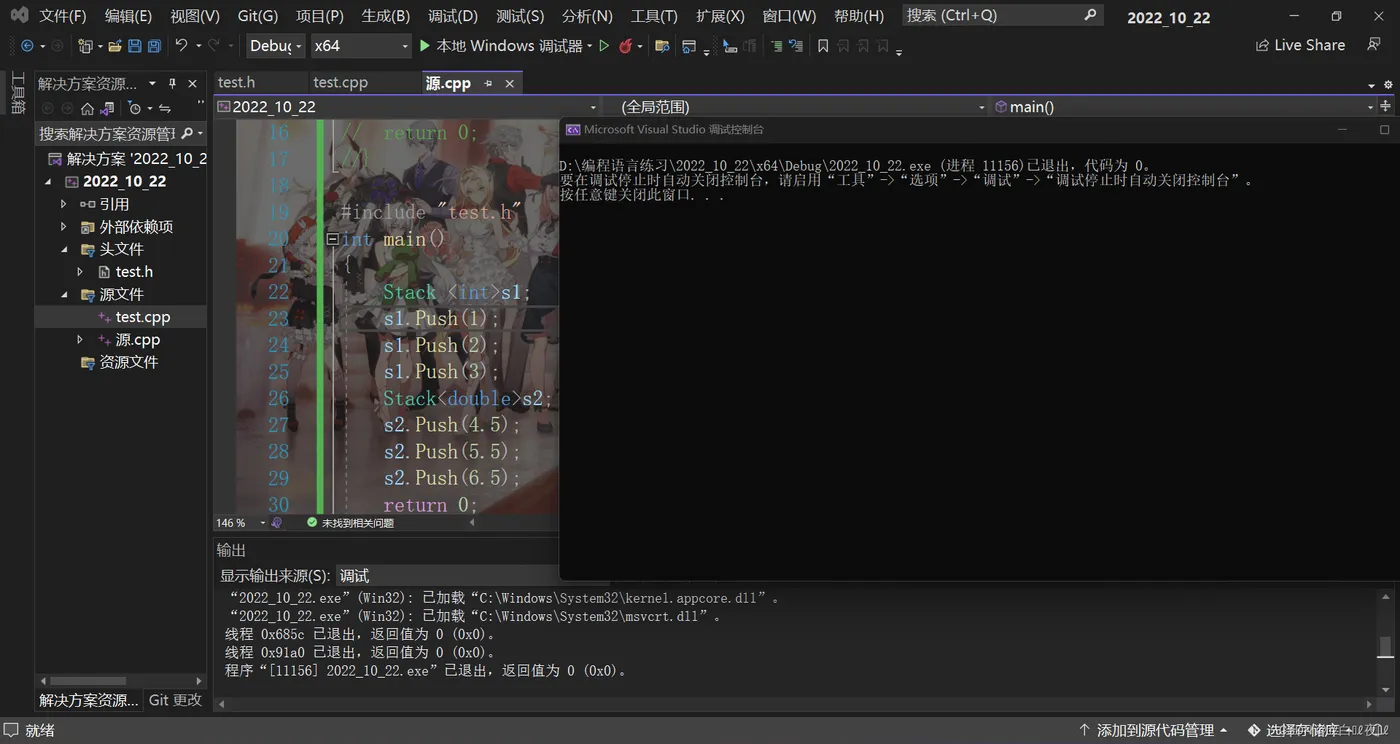Switch to the test.h editor tab

[237, 83]
